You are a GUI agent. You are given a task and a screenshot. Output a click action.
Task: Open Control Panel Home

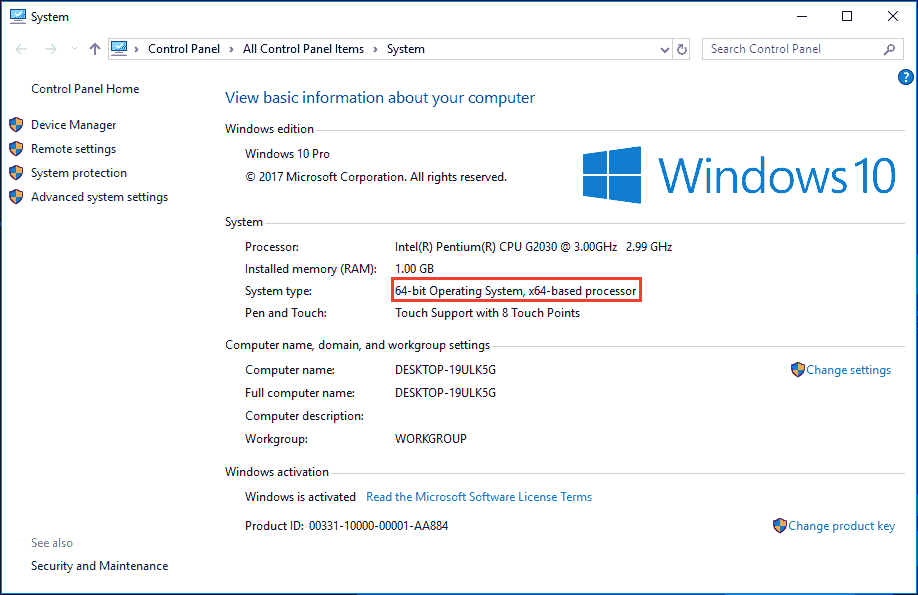pyautogui.click(x=85, y=89)
